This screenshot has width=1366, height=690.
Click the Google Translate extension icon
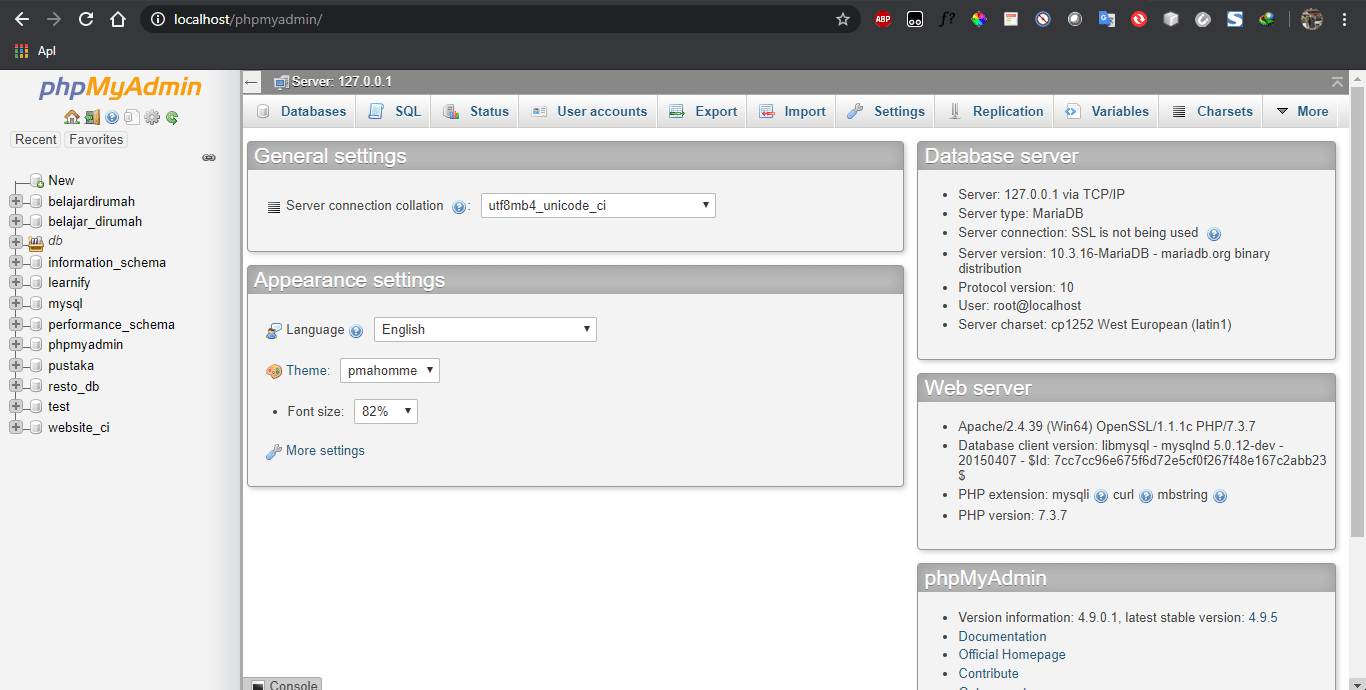click(x=1107, y=19)
